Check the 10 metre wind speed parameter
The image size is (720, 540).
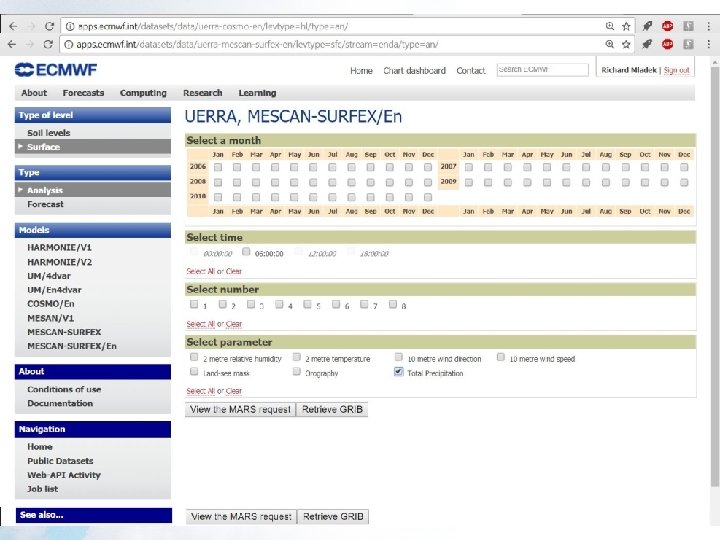[x=501, y=357]
